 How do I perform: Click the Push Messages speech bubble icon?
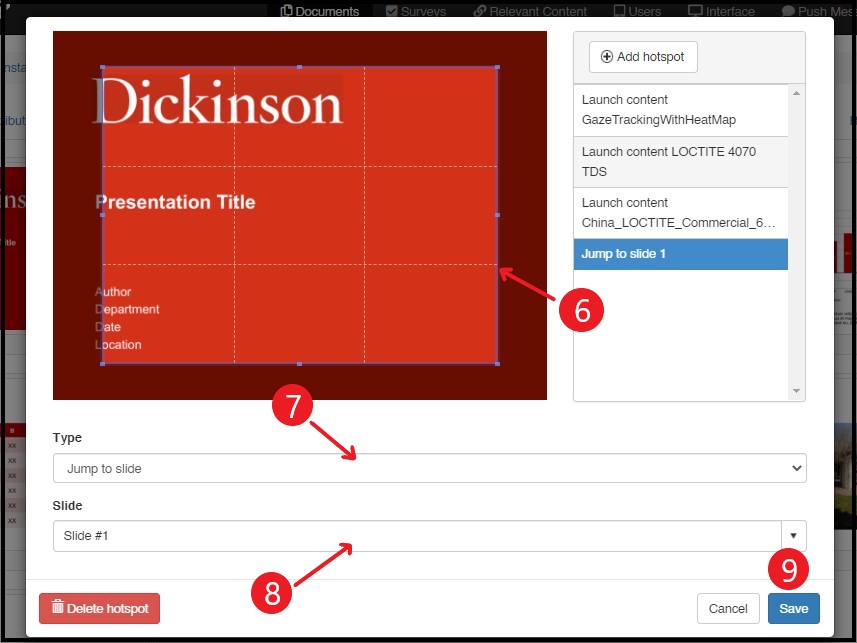[788, 11]
